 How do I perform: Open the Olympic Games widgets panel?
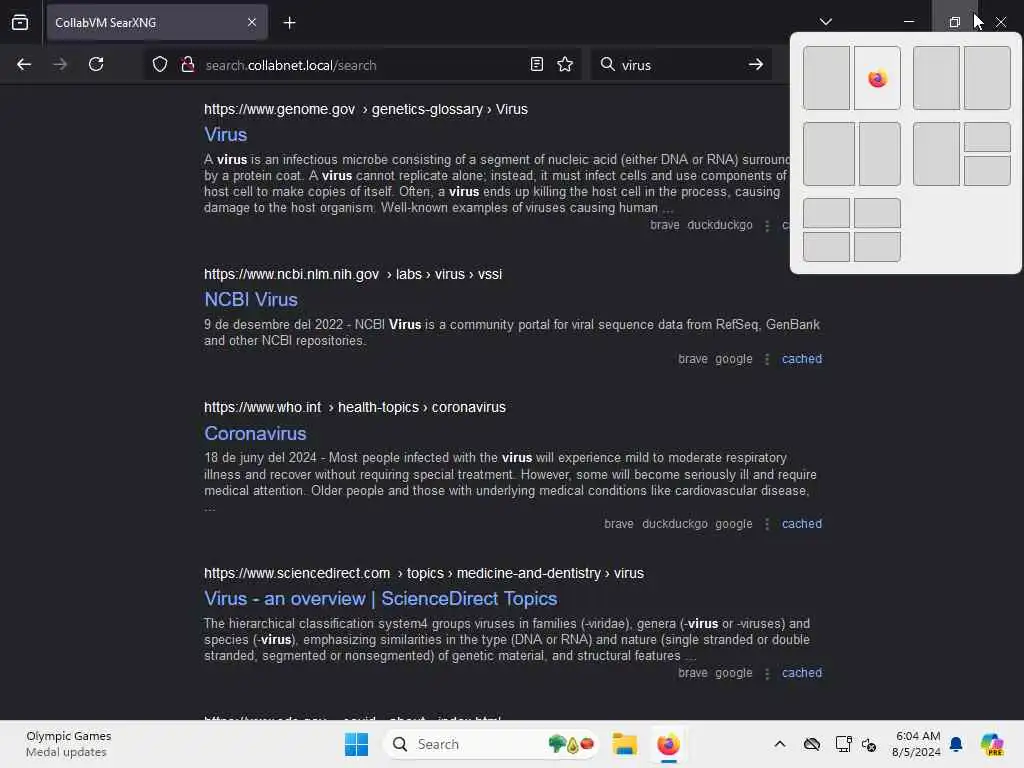click(68, 744)
